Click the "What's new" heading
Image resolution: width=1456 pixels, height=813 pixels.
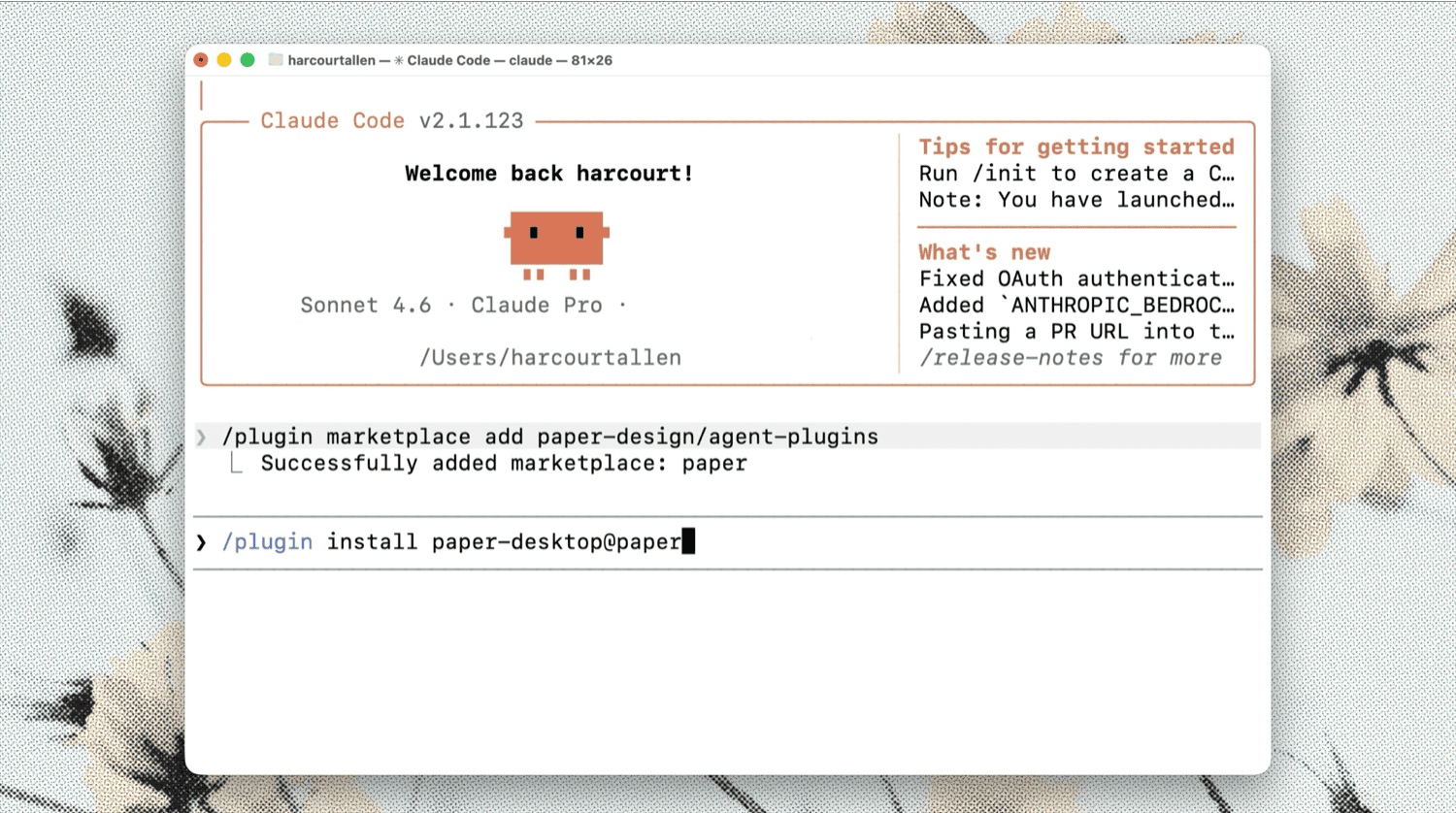(x=984, y=252)
